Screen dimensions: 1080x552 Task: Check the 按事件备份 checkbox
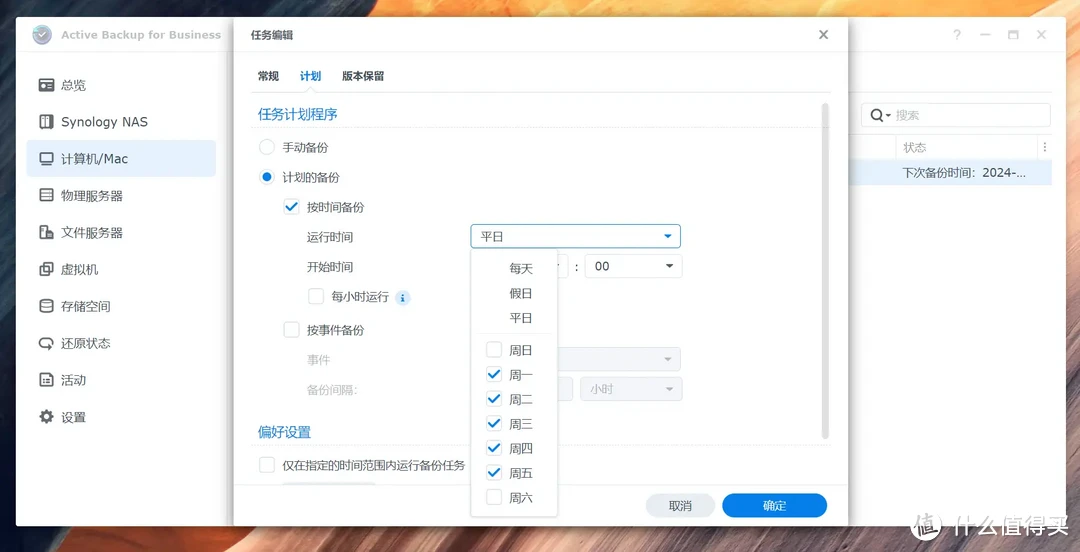(x=291, y=330)
